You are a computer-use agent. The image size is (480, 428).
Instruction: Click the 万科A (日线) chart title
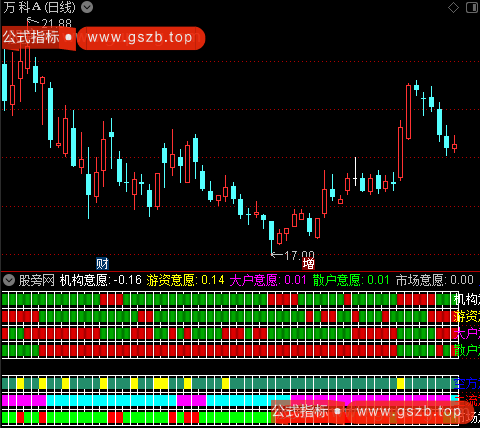(x=40, y=7)
